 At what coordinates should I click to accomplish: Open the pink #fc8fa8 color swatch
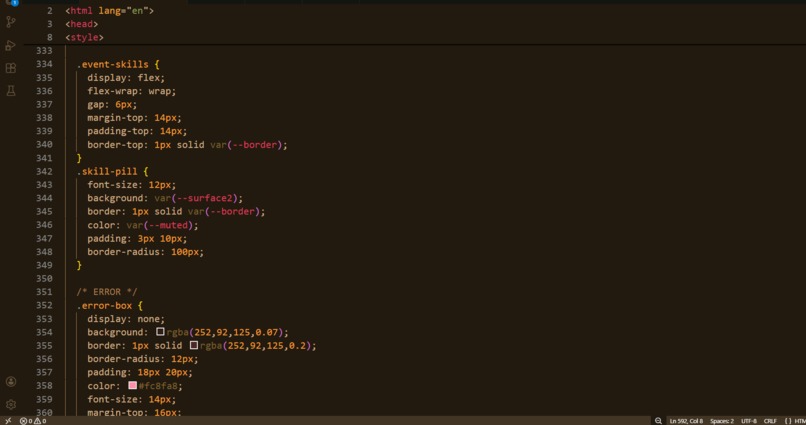[133, 385]
